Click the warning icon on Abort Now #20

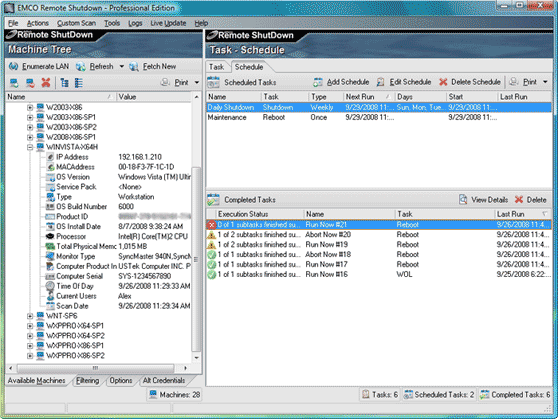[212, 235]
